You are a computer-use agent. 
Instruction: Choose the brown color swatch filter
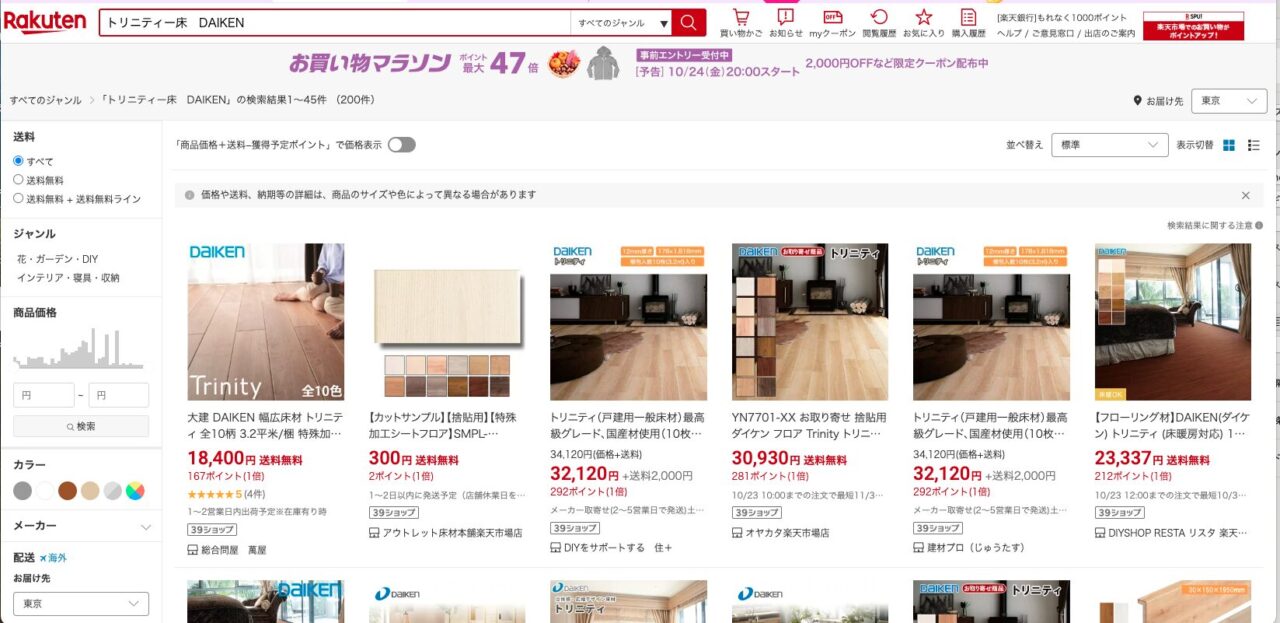[x=67, y=490]
